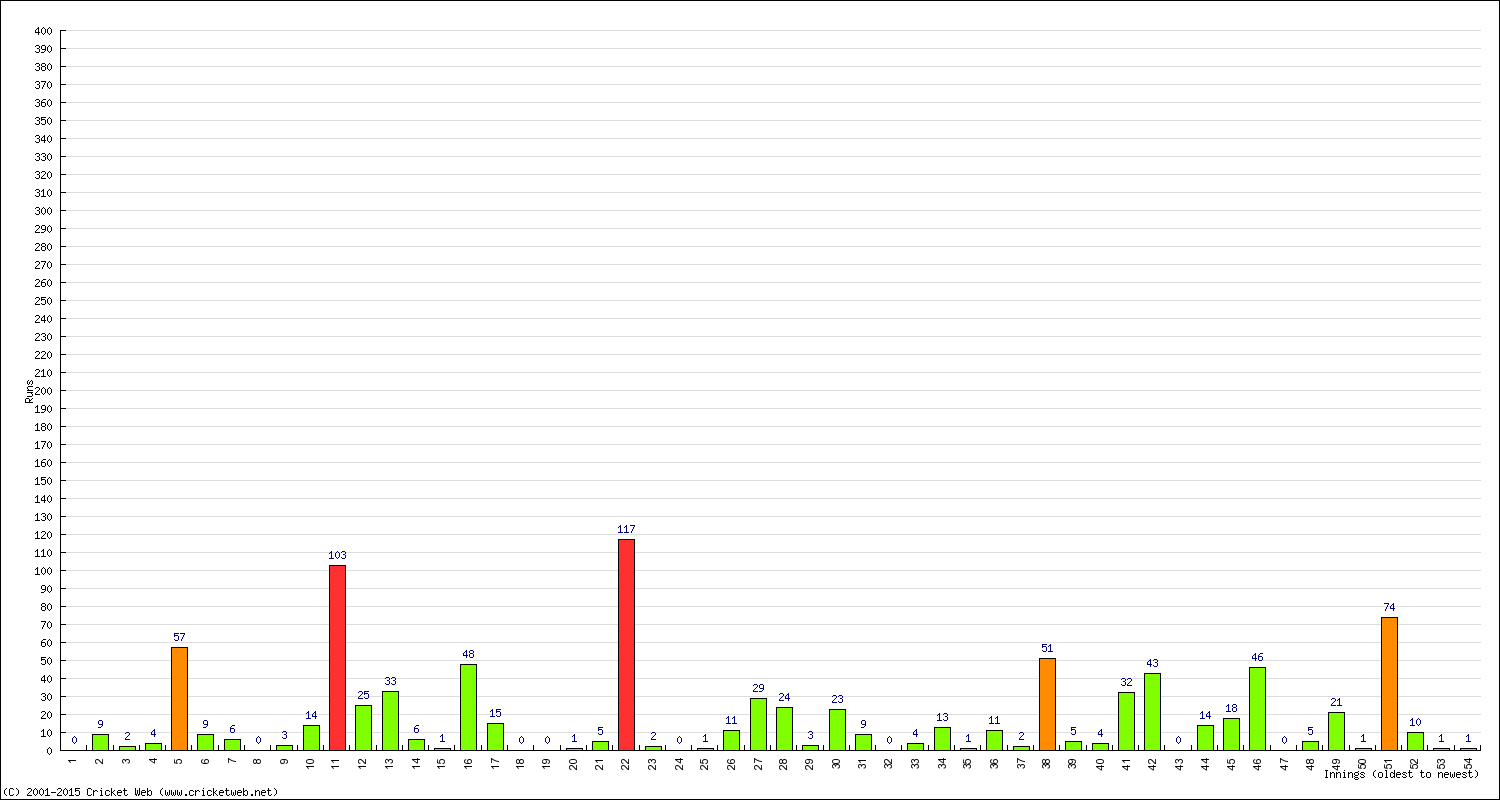Click the green 23-run bar at innings 30
1500x800 pixels.
(x=837, y=729)
